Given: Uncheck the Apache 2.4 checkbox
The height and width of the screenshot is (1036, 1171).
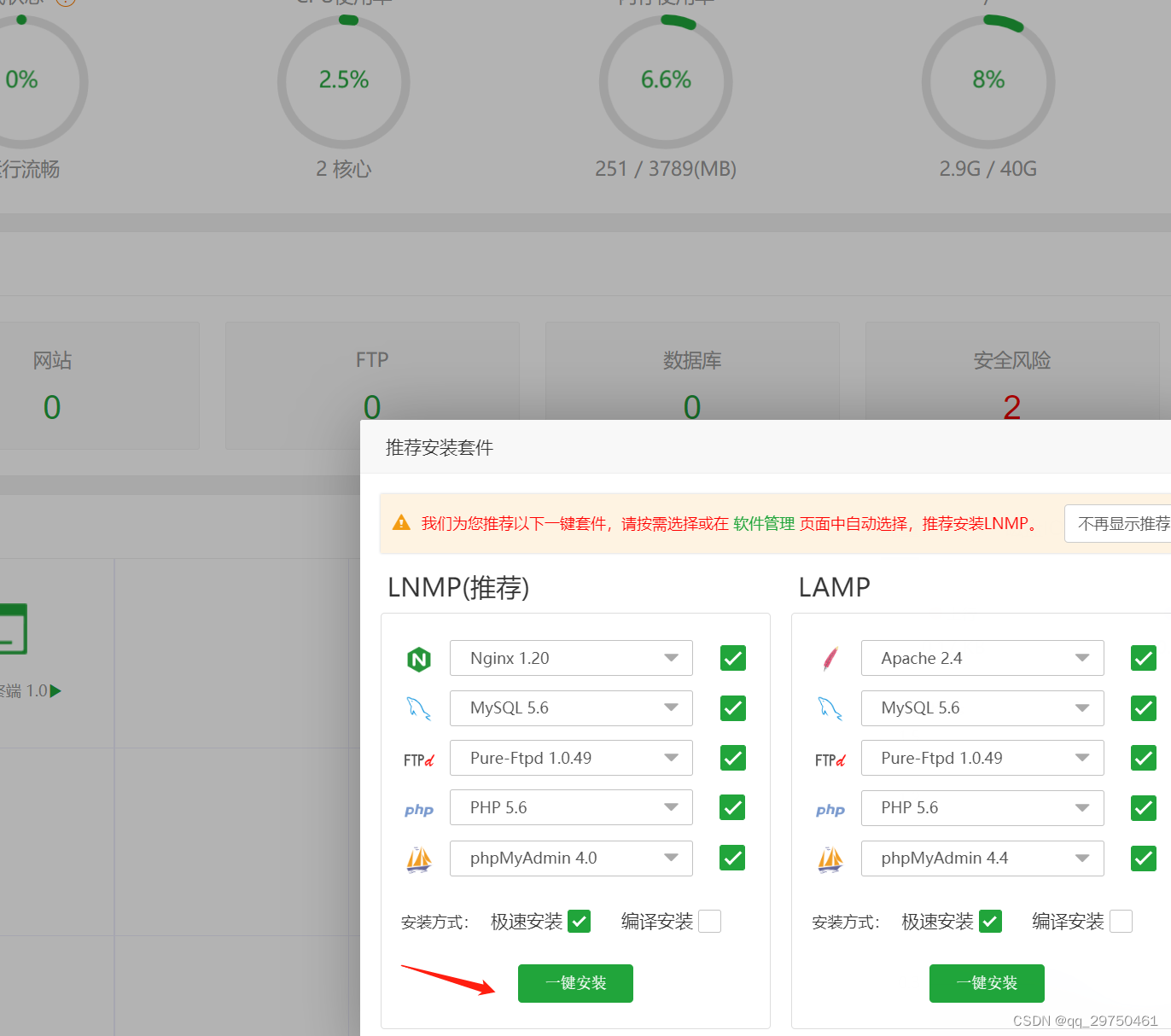Looking at the screenshot, I should (1144, 658).
